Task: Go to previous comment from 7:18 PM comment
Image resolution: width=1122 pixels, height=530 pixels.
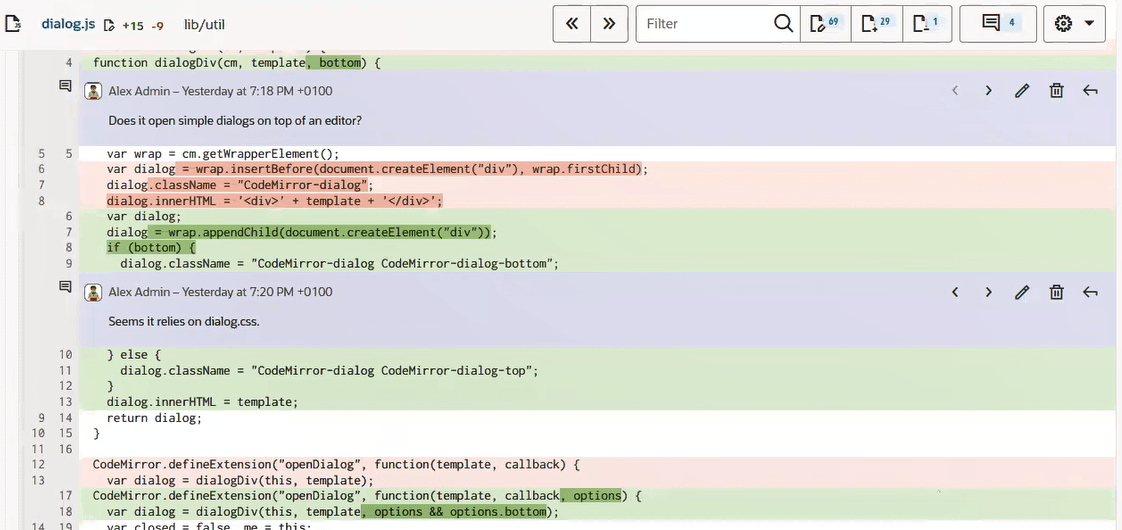Action: [955, 91]
